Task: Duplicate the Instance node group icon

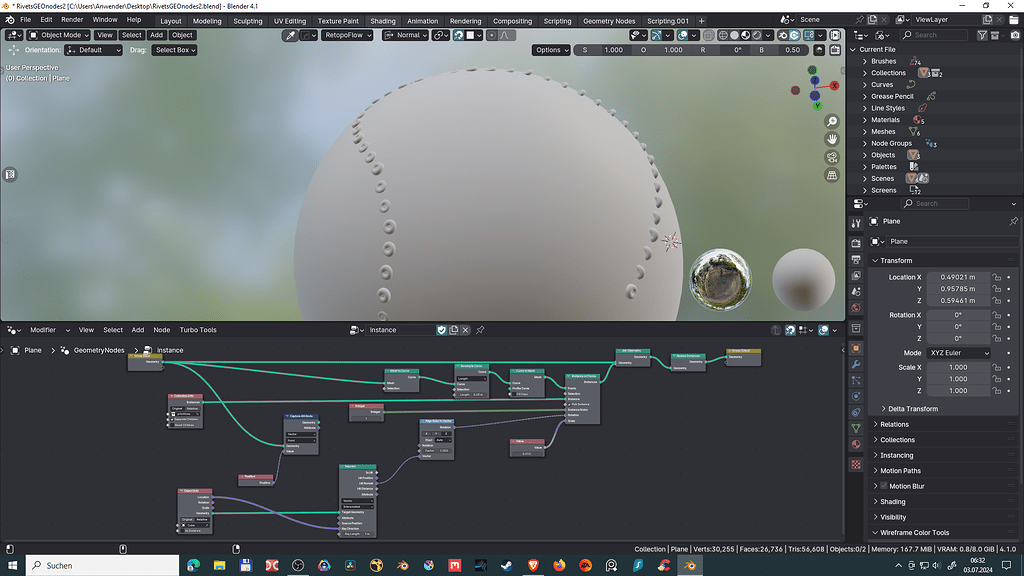Action: click(x=454, y=330)
